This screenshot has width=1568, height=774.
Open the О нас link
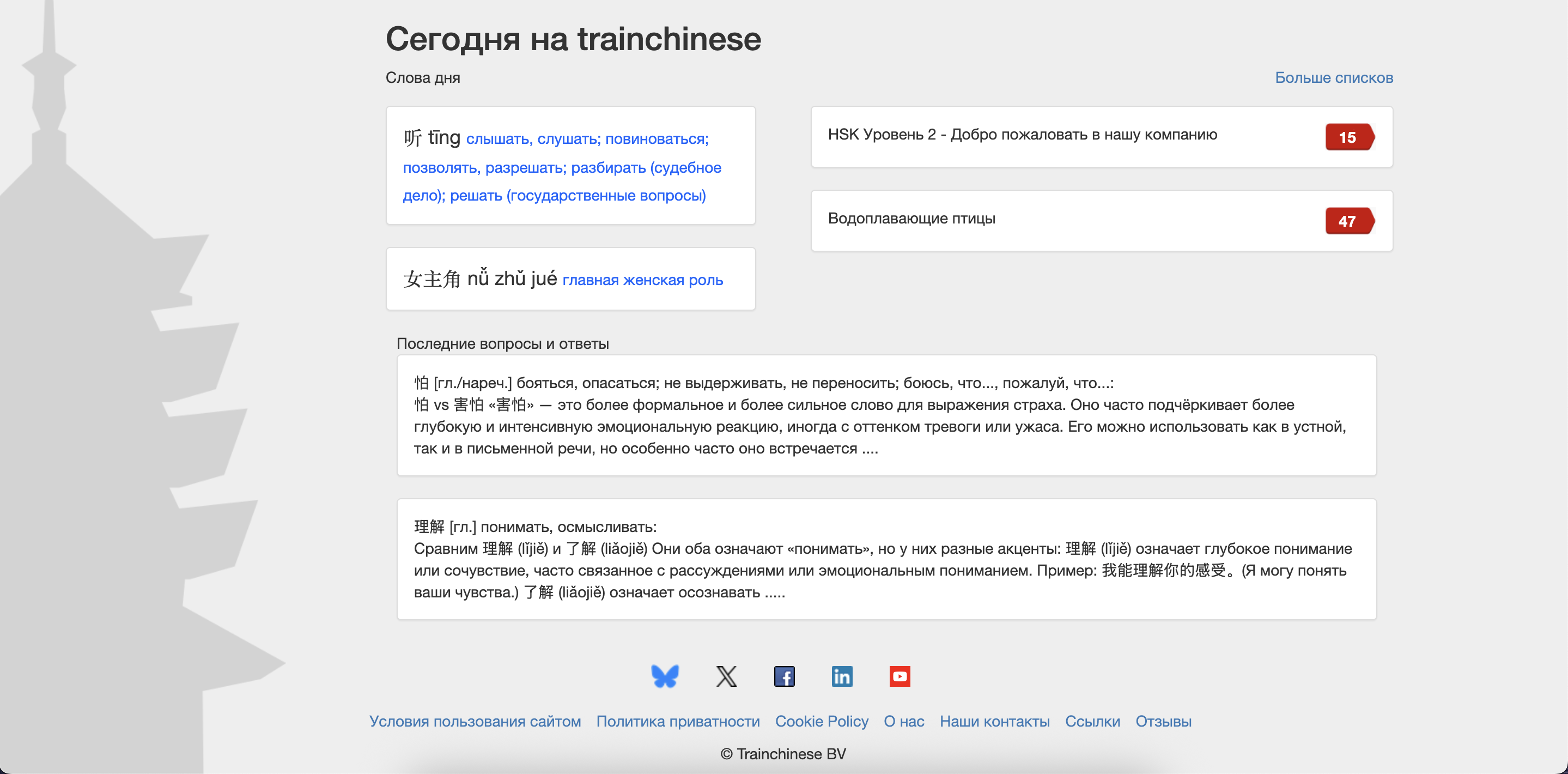point(904,721)
